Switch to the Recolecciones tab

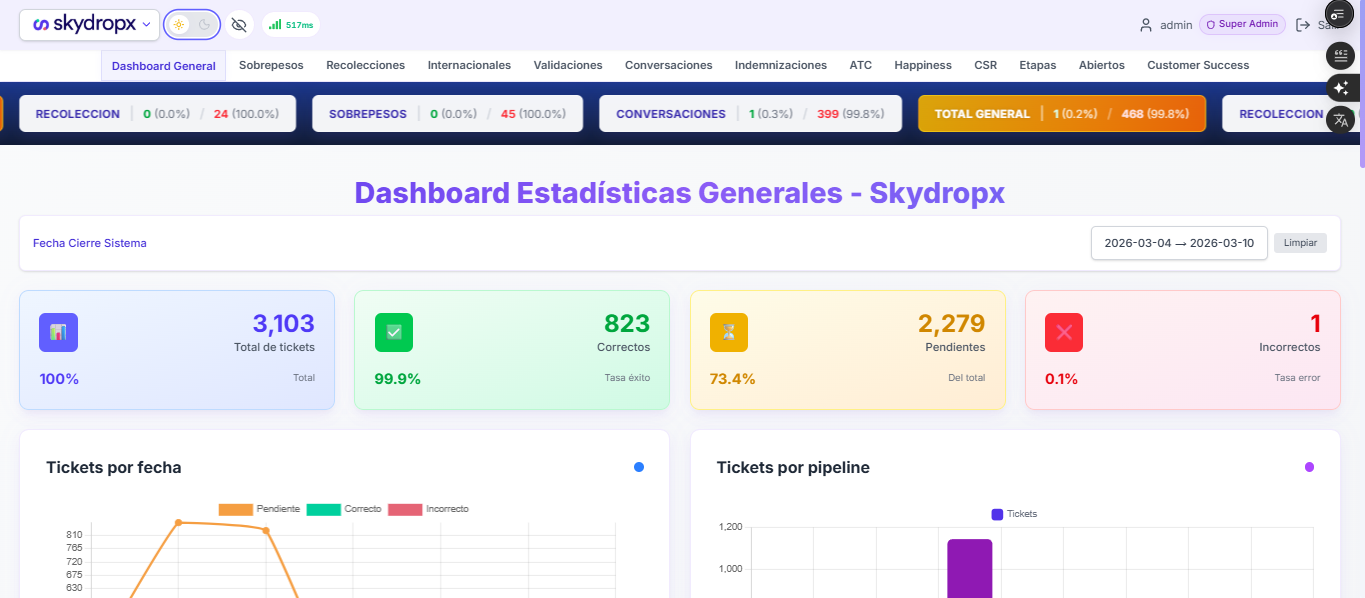pyautogui.click(x=365, y=64)
